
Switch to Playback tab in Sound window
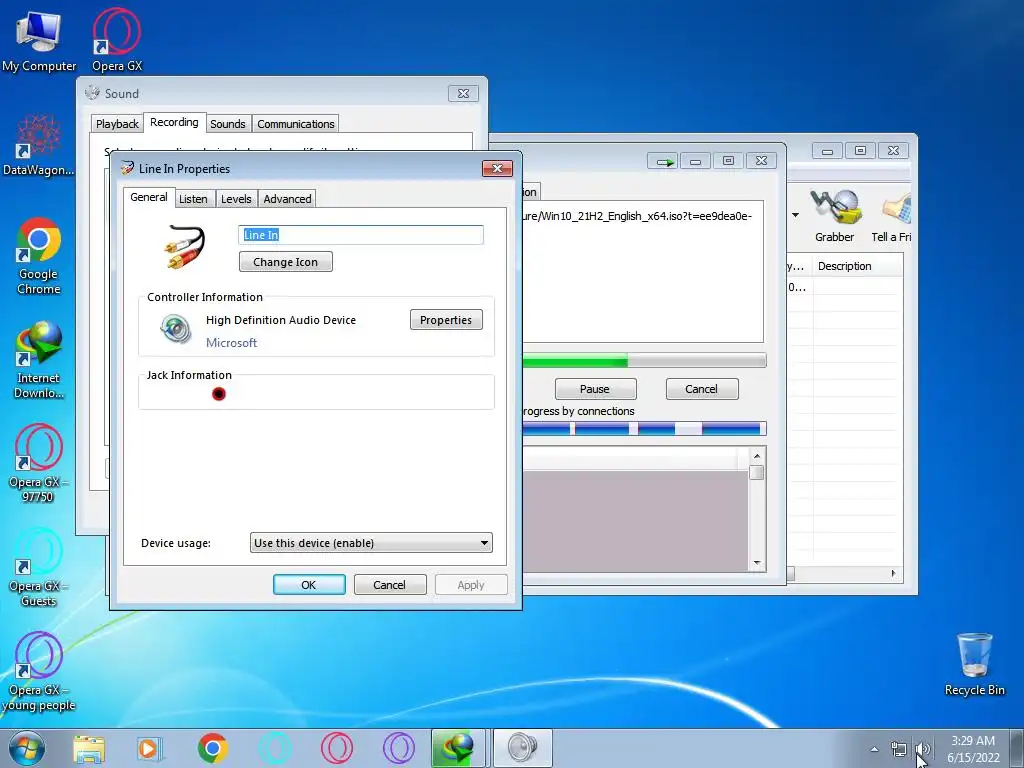pyautogui.click(x=118, y=123)
